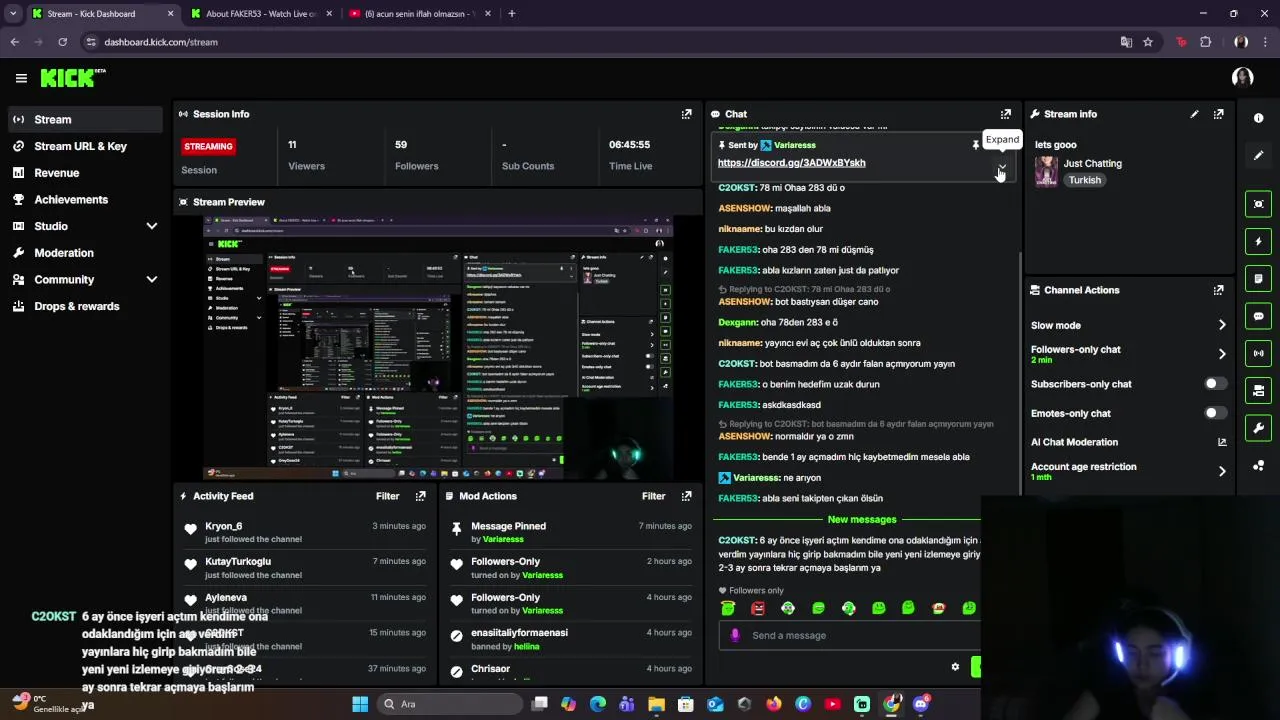Expand Followers-only chat options

1221,354
